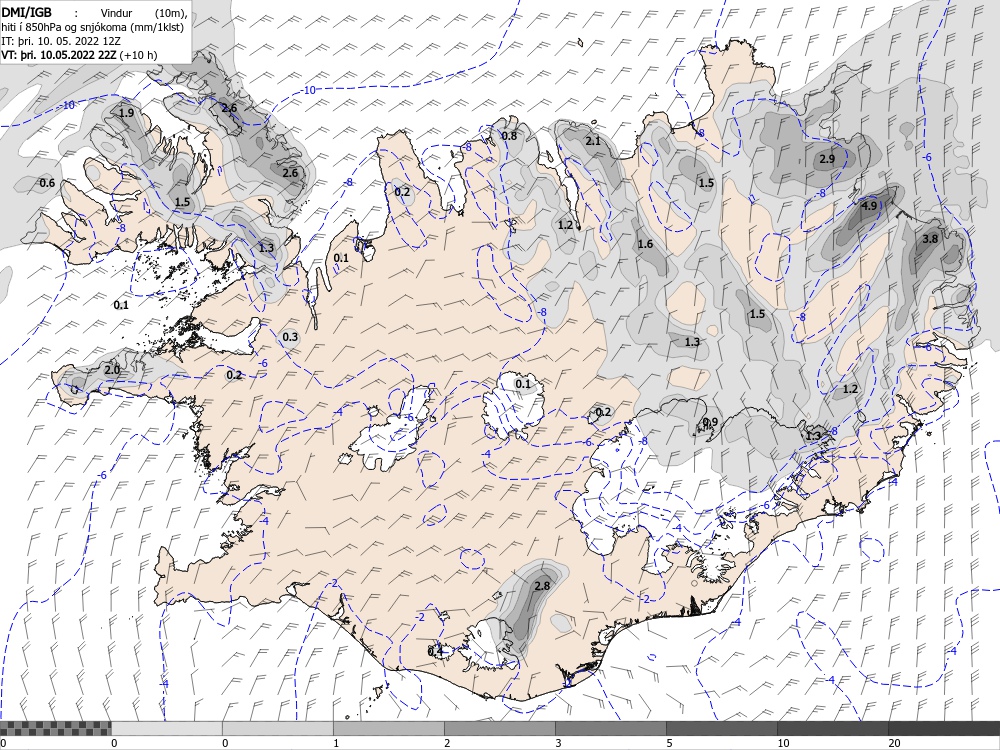
Task: Click the VT valid time line '22Z (+10 h)'
Action: pyautogui.click(x=79, y=55)
